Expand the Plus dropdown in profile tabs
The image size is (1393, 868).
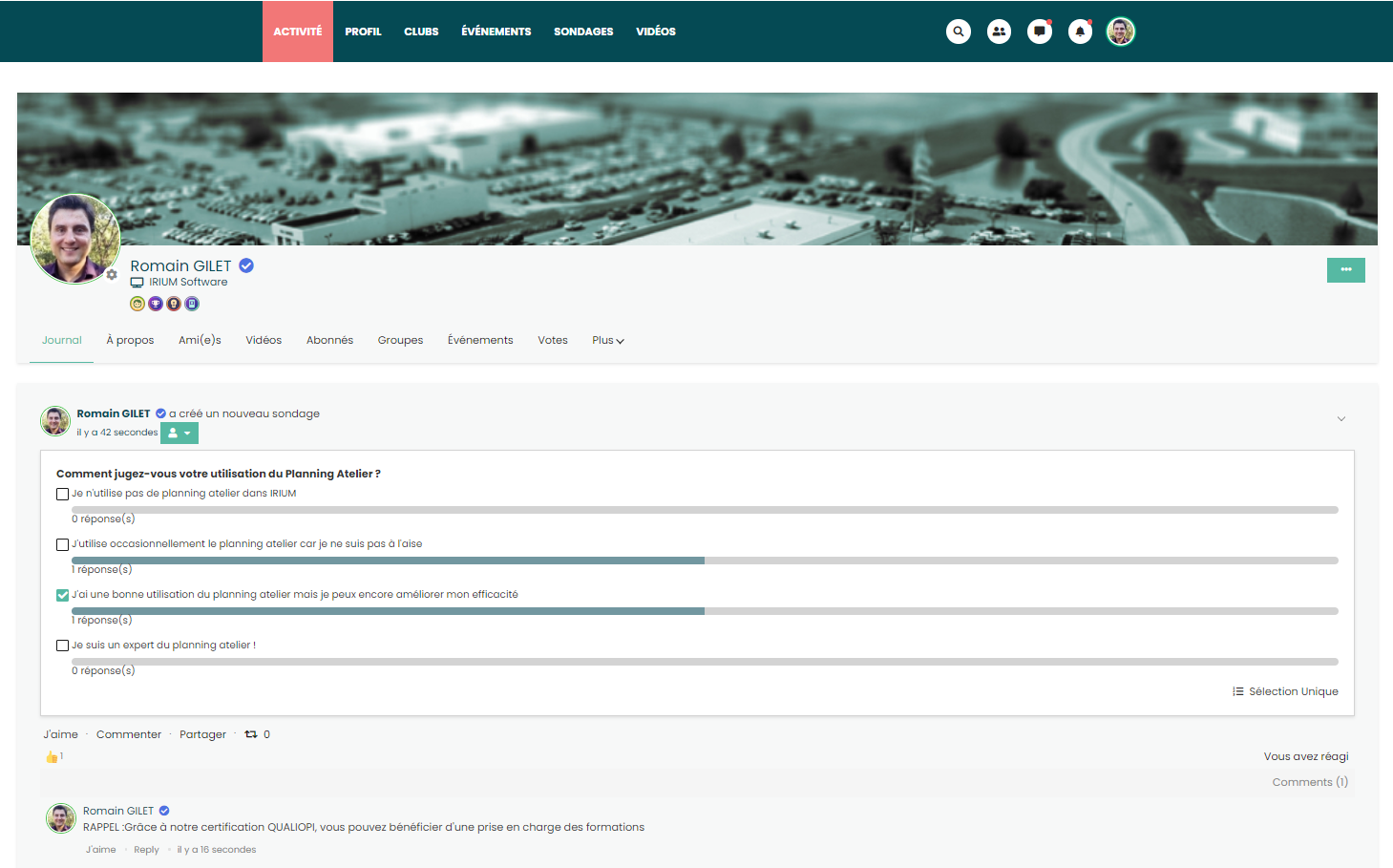(x=607, y=341)
